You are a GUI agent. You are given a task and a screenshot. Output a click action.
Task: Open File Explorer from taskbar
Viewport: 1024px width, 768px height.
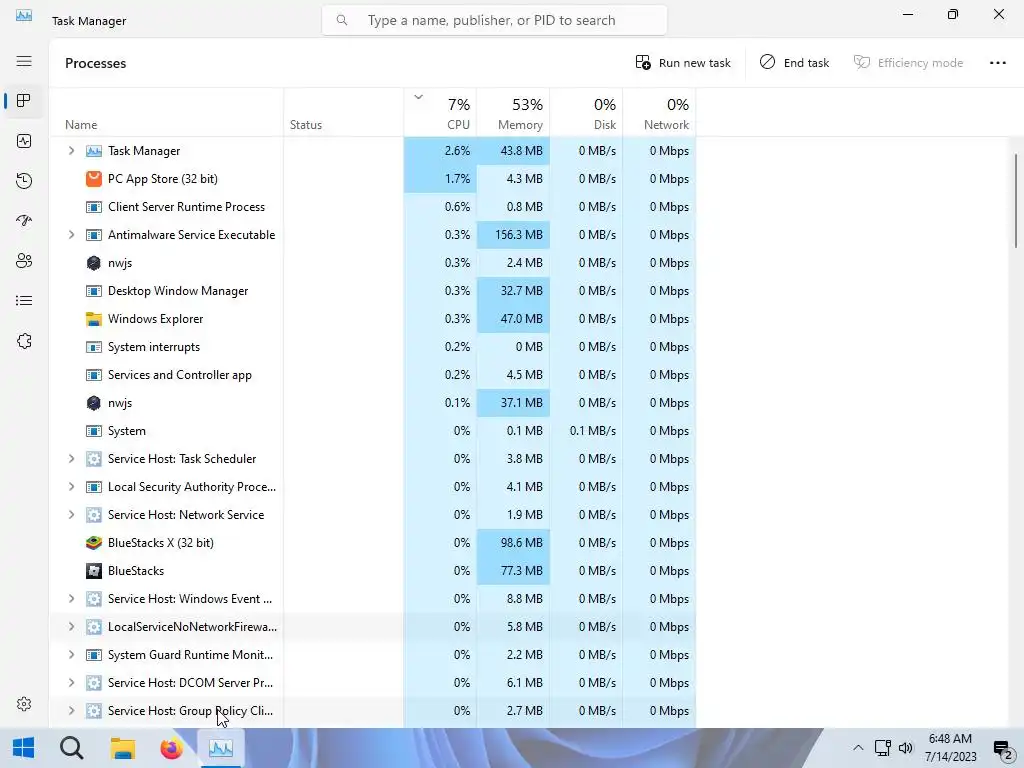point(122,748)
